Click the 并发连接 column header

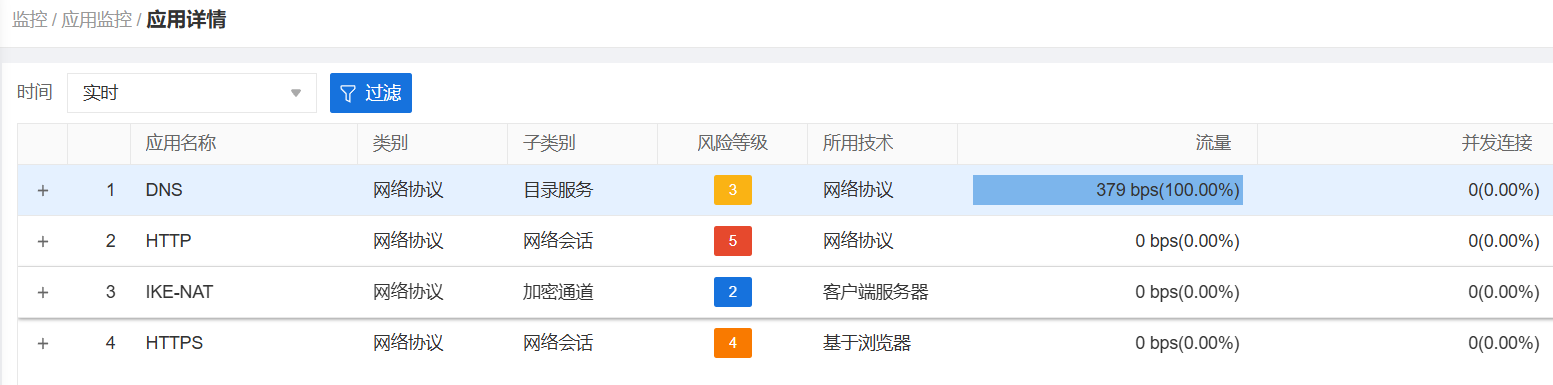coord(1497,143)
